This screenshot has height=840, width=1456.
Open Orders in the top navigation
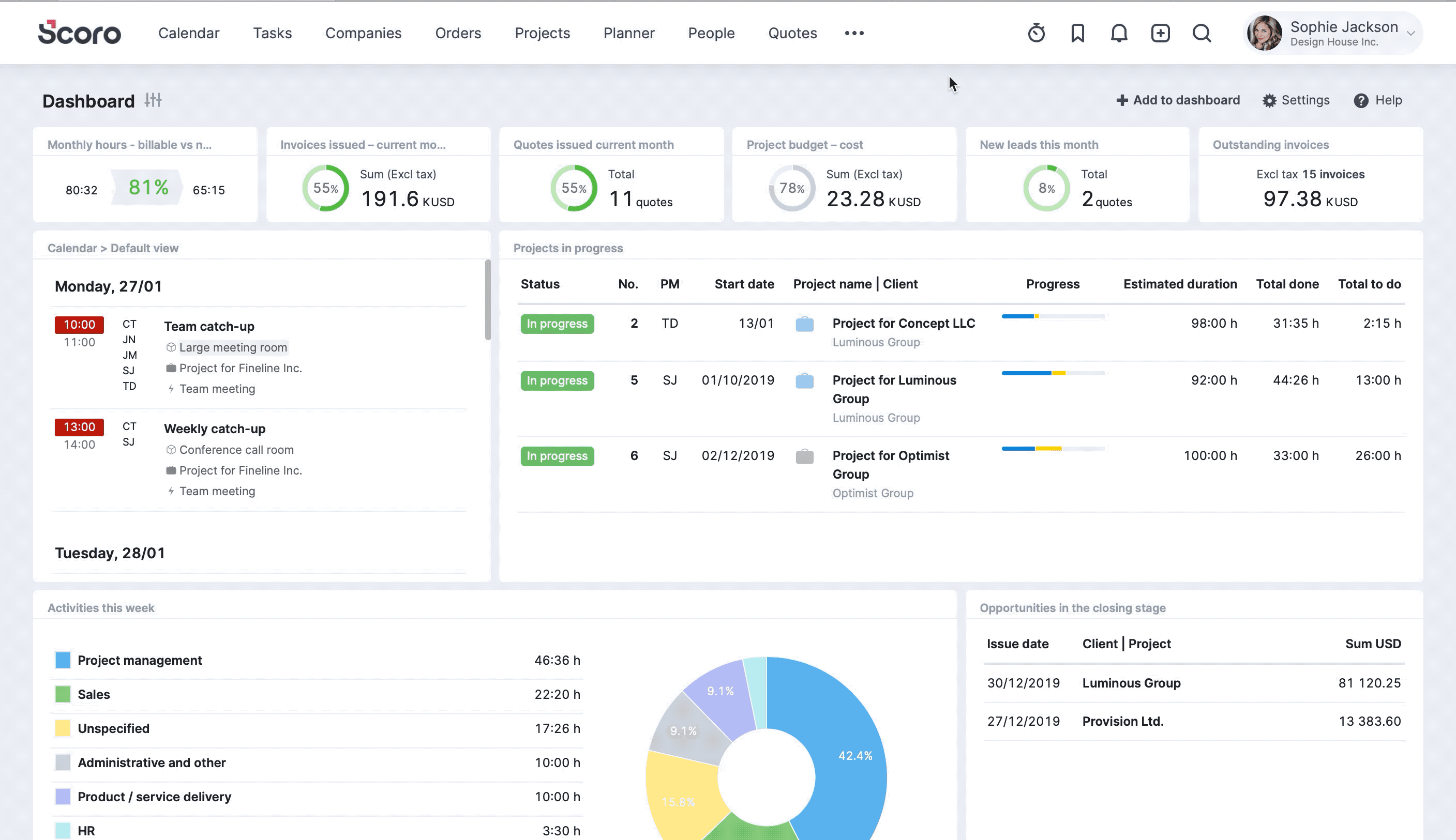458,33
